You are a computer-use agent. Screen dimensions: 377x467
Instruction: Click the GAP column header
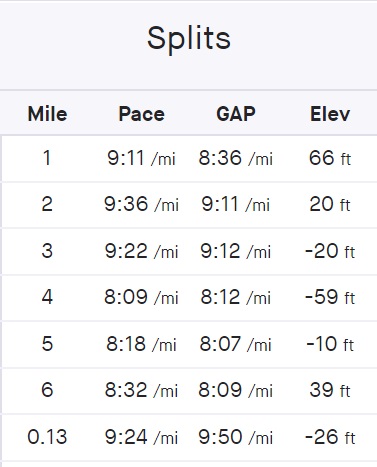236,114
